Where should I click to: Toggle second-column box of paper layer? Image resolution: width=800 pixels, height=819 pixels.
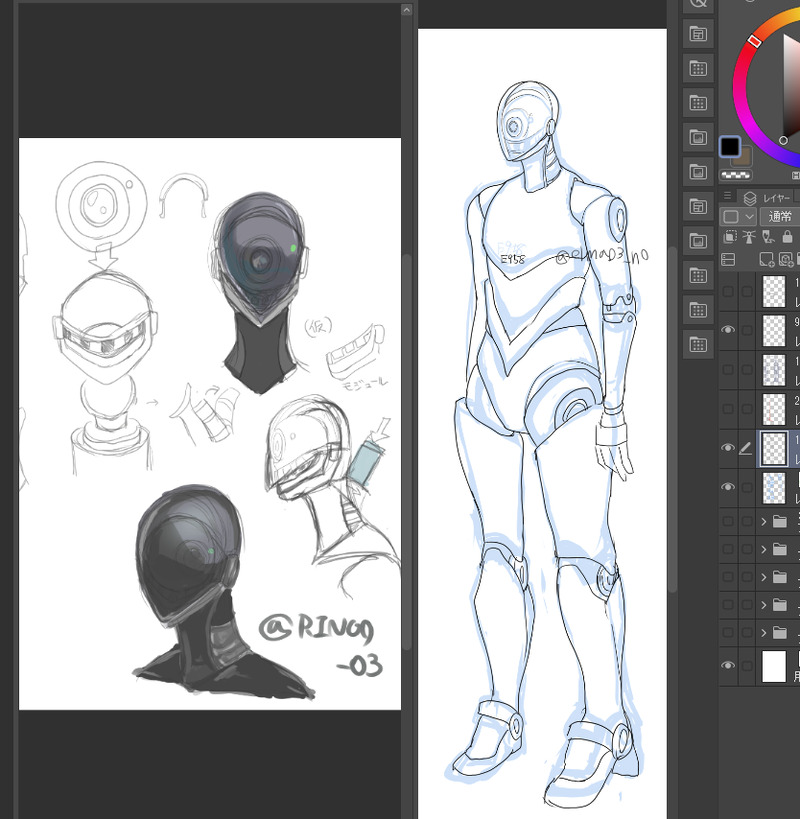747,665
